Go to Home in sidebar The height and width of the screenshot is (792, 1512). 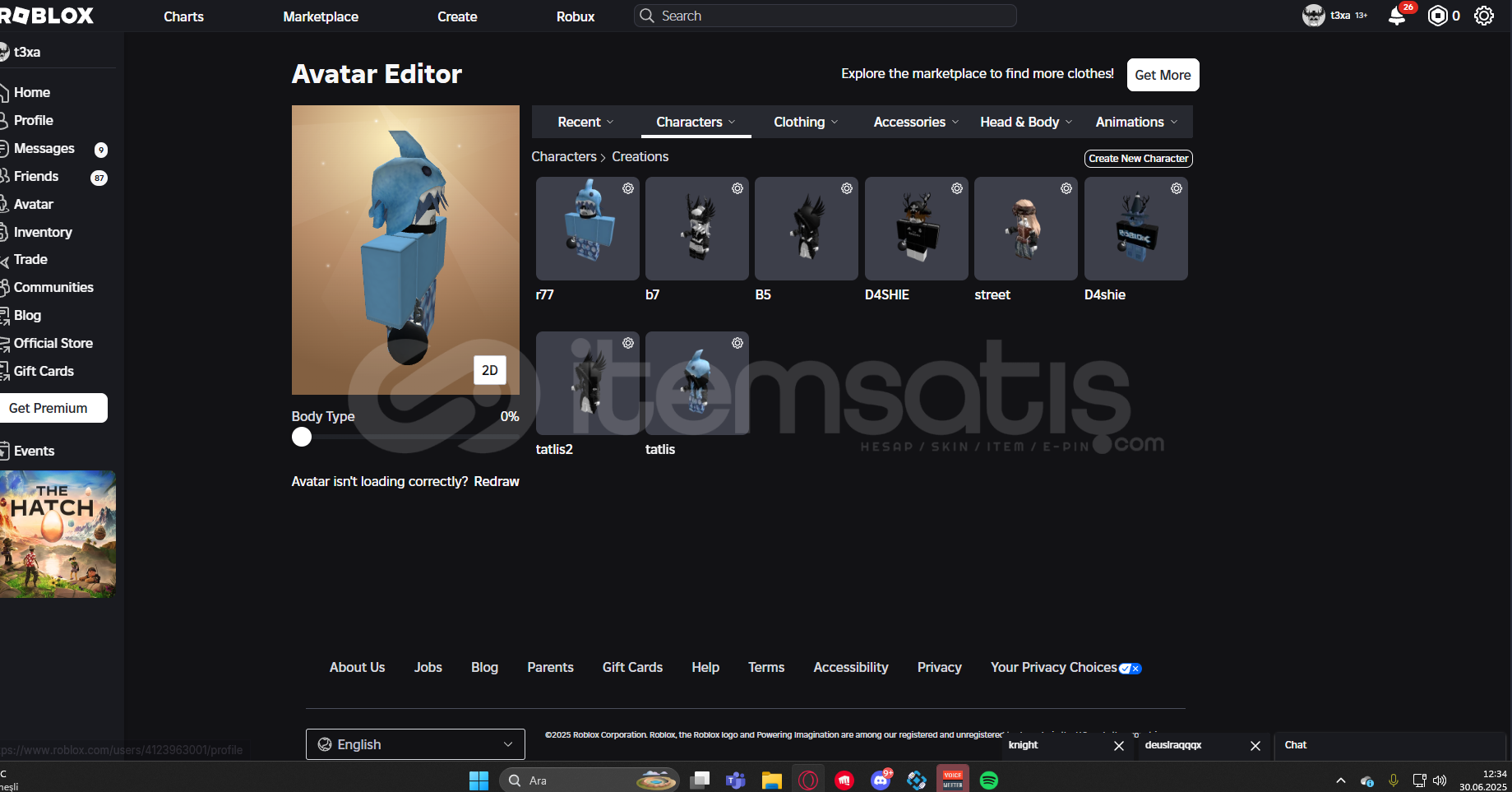(x=31, y=92)
